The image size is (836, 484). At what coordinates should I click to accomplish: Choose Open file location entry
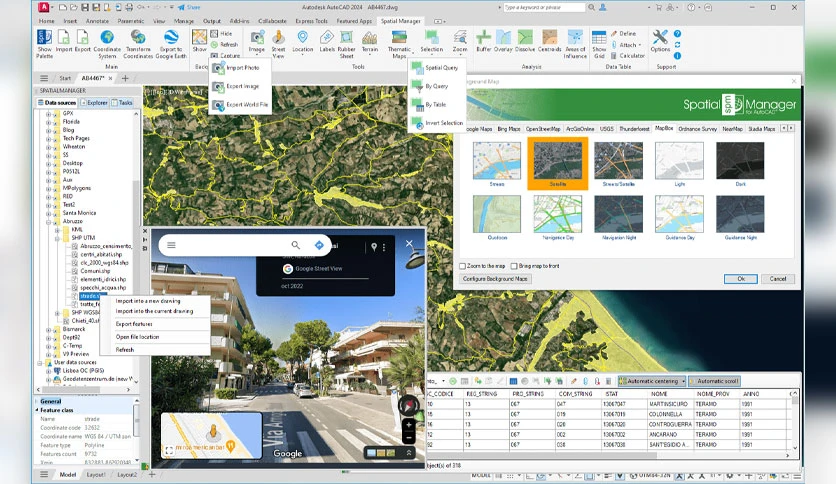point(138,337)
